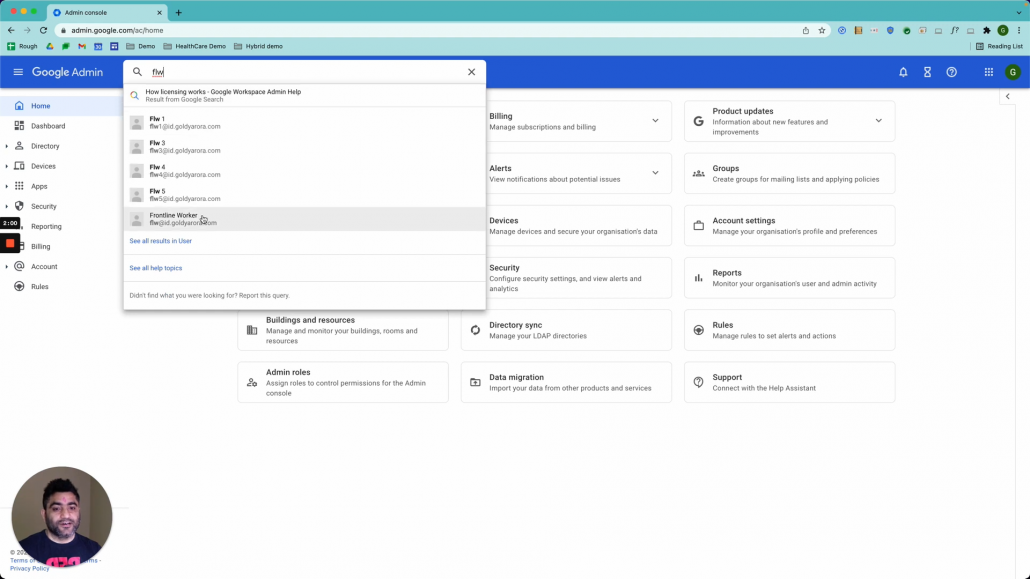Open Rules in sidebar

coord(39,287)
